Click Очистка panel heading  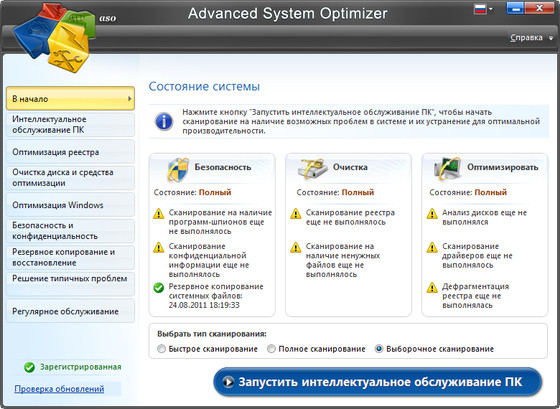pyautogui.click(x=350, y=167)
